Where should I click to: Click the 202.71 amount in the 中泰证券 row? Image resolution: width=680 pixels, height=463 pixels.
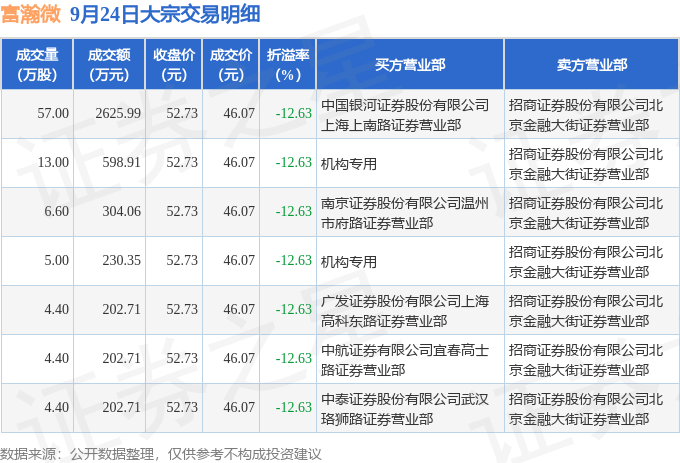(x=121, y=408)
